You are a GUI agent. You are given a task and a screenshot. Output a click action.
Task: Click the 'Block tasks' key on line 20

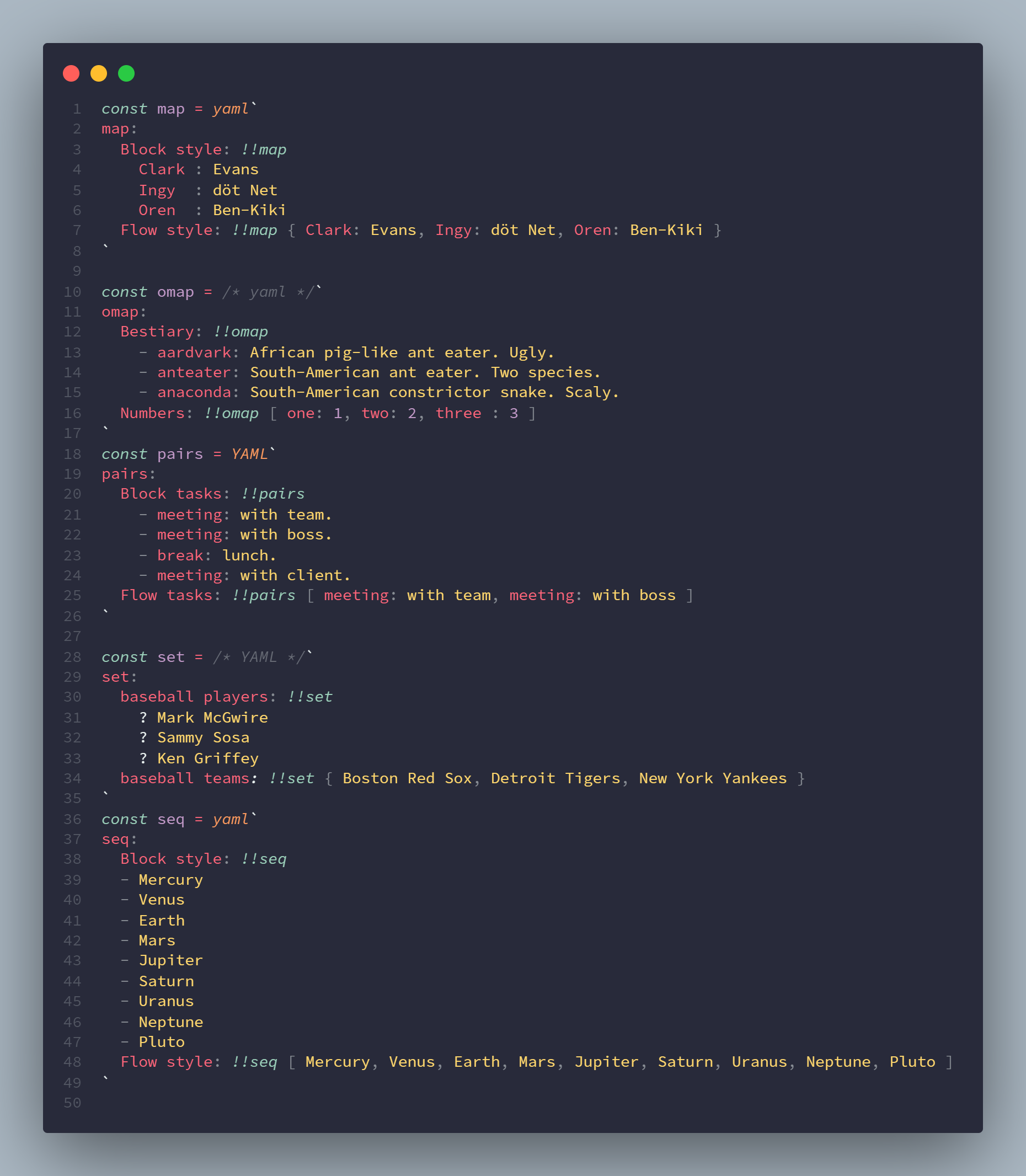tap(170, 494)
